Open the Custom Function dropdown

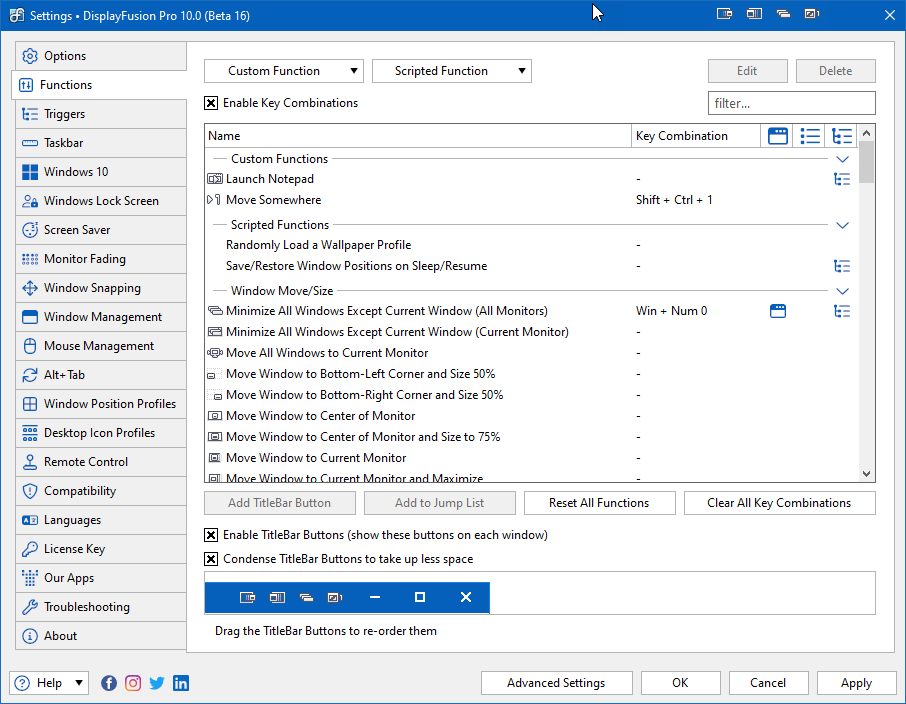pos(284,71)
